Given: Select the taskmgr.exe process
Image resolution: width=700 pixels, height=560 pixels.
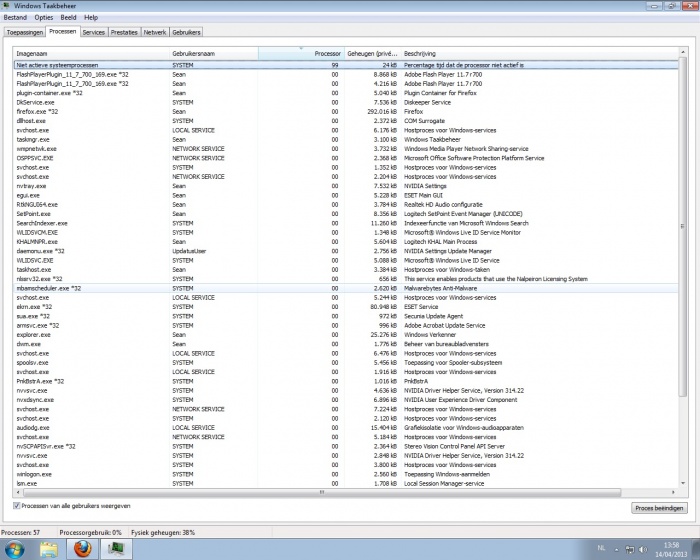Looking at the screenshot, I should coord(346,139).
